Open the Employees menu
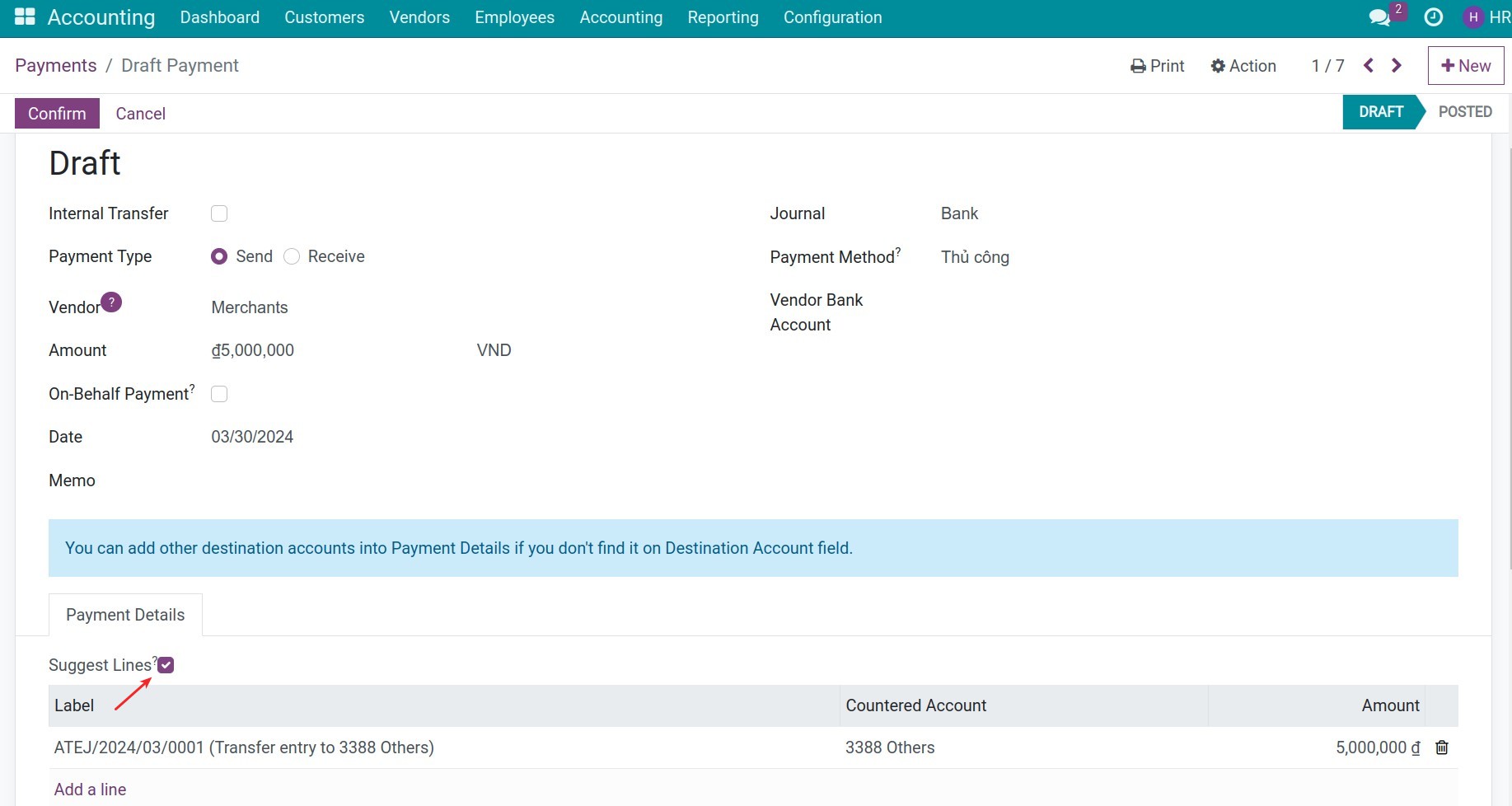 coord(515,17)
